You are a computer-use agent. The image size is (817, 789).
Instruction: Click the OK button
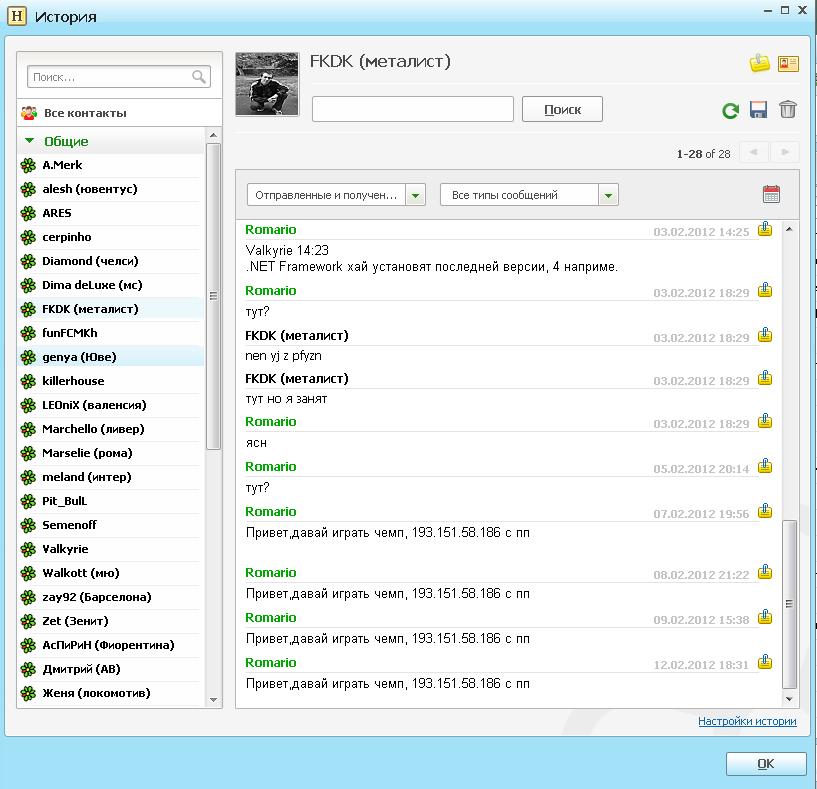pos(765,763)
